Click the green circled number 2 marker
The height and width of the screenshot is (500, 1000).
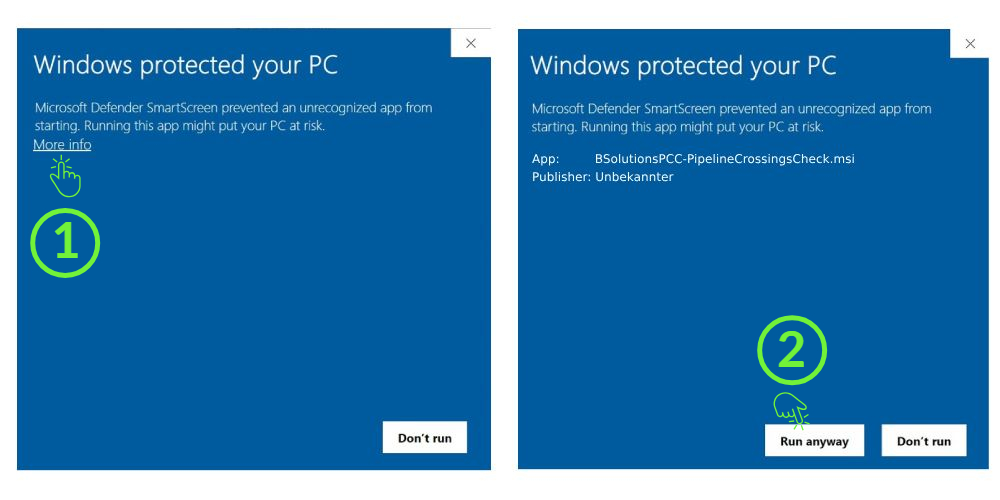tap(792, 351)
